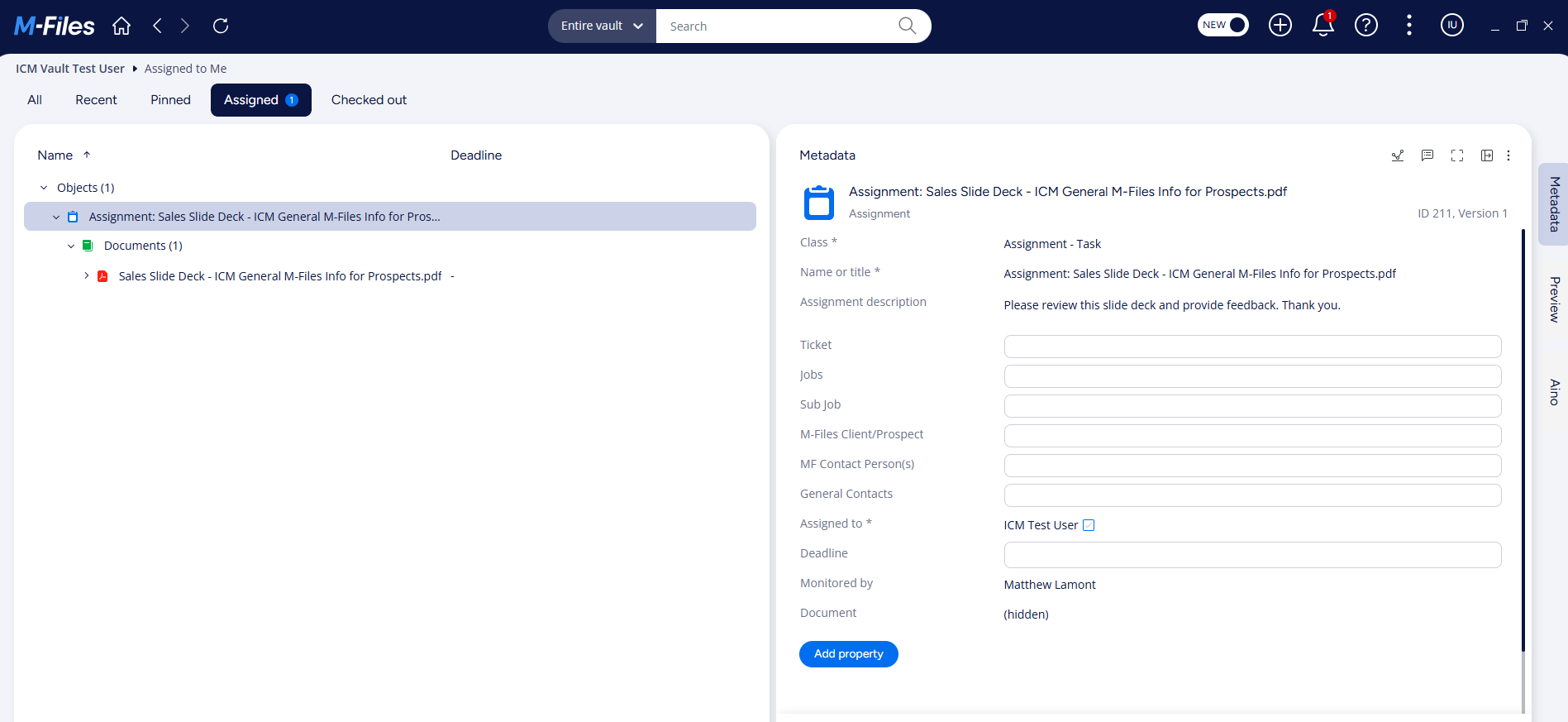
Task: Collapse the Documents (1) group
Action: coord(71,246)
